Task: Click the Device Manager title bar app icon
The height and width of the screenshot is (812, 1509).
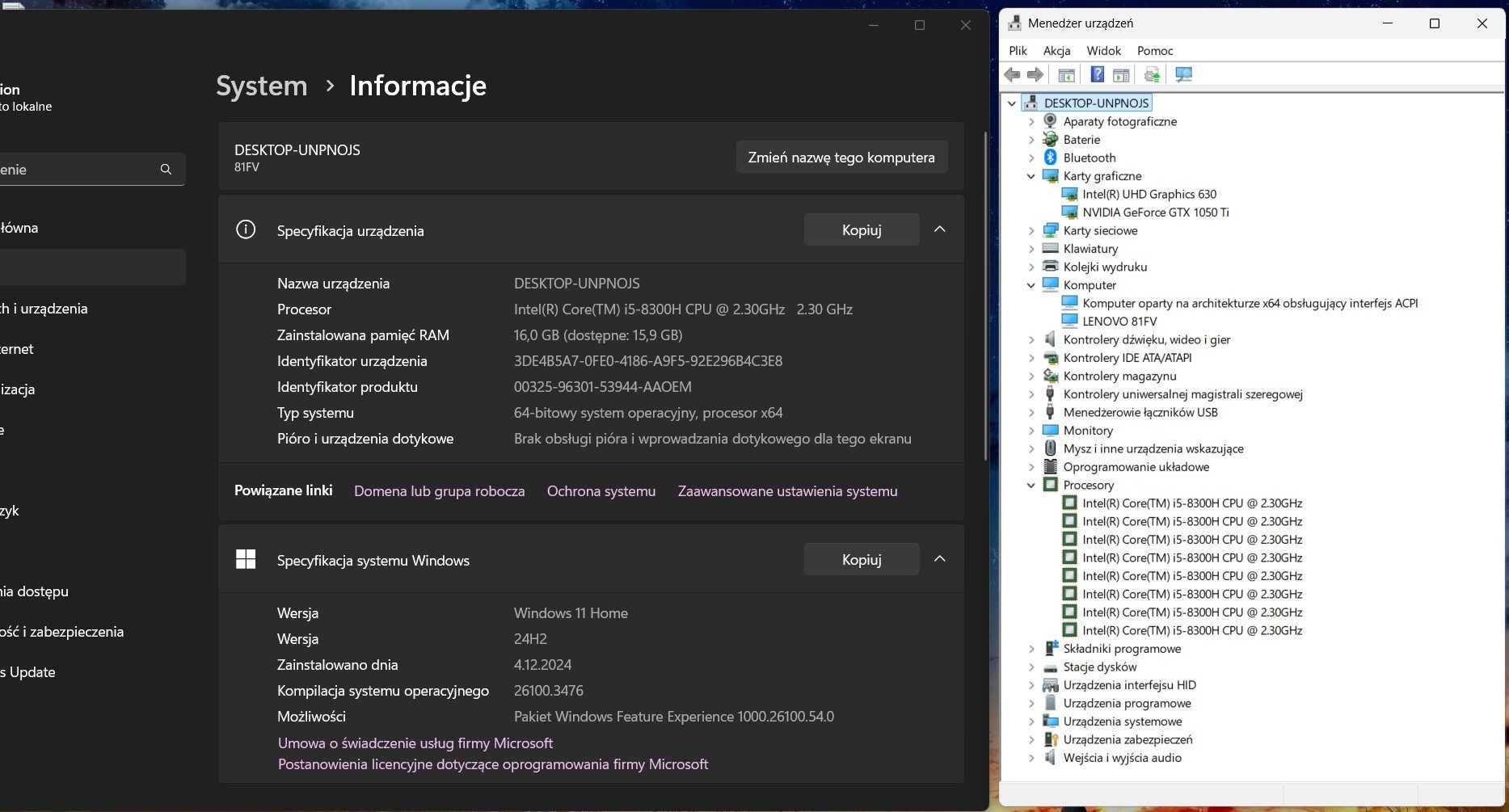Action: click(x=1015, y=23)
